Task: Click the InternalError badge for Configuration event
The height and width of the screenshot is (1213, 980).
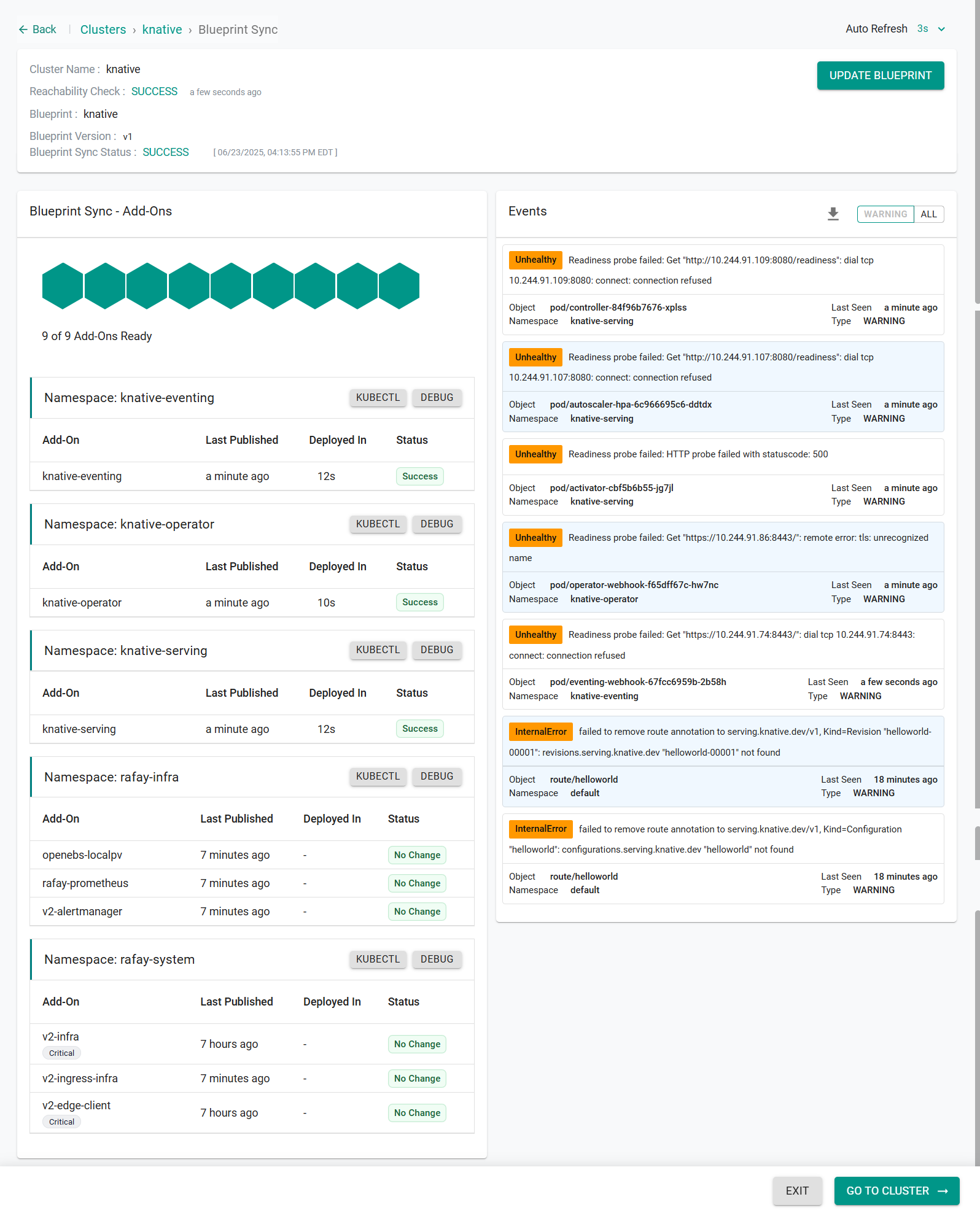Action: (541, 829)
